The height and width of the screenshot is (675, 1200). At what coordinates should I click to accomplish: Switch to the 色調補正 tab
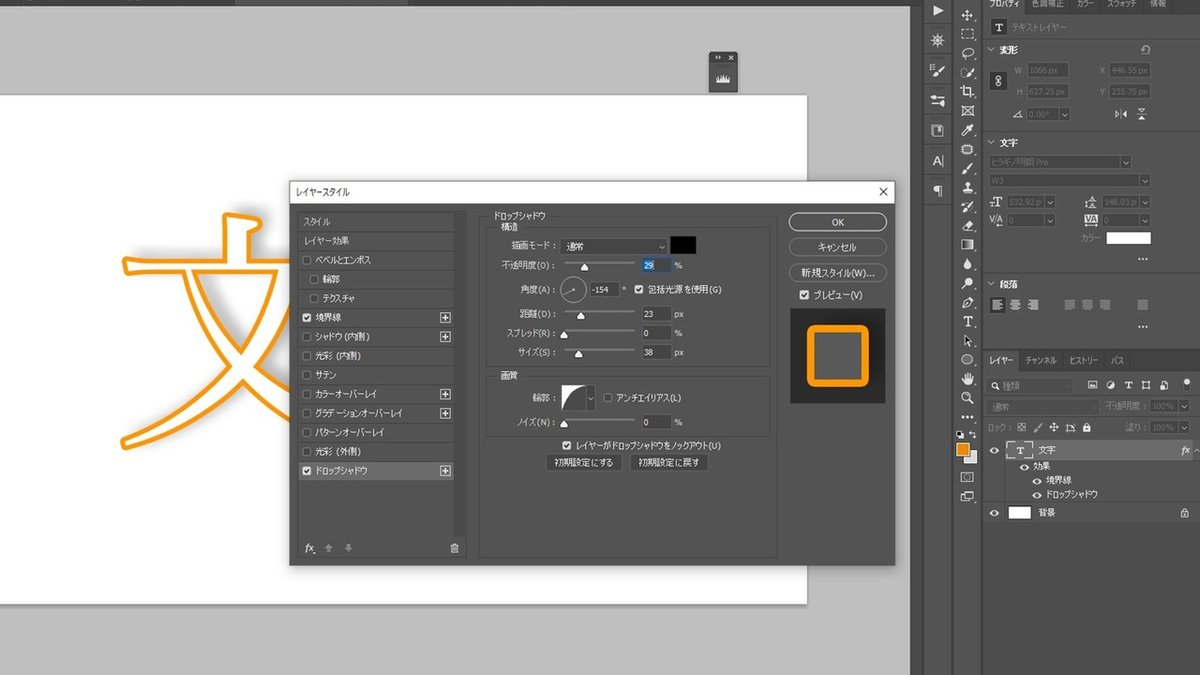(1048, 5)
